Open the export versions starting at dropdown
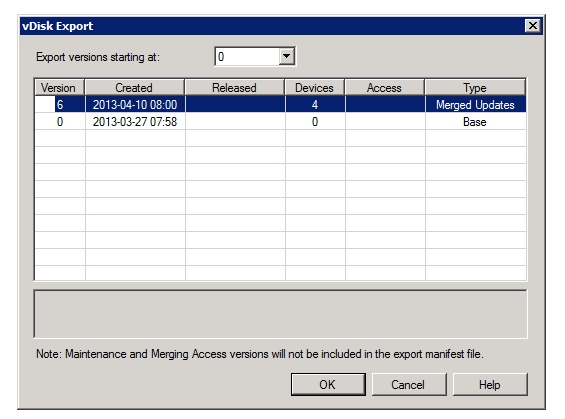565x419 pixels. tap(286, 57)
